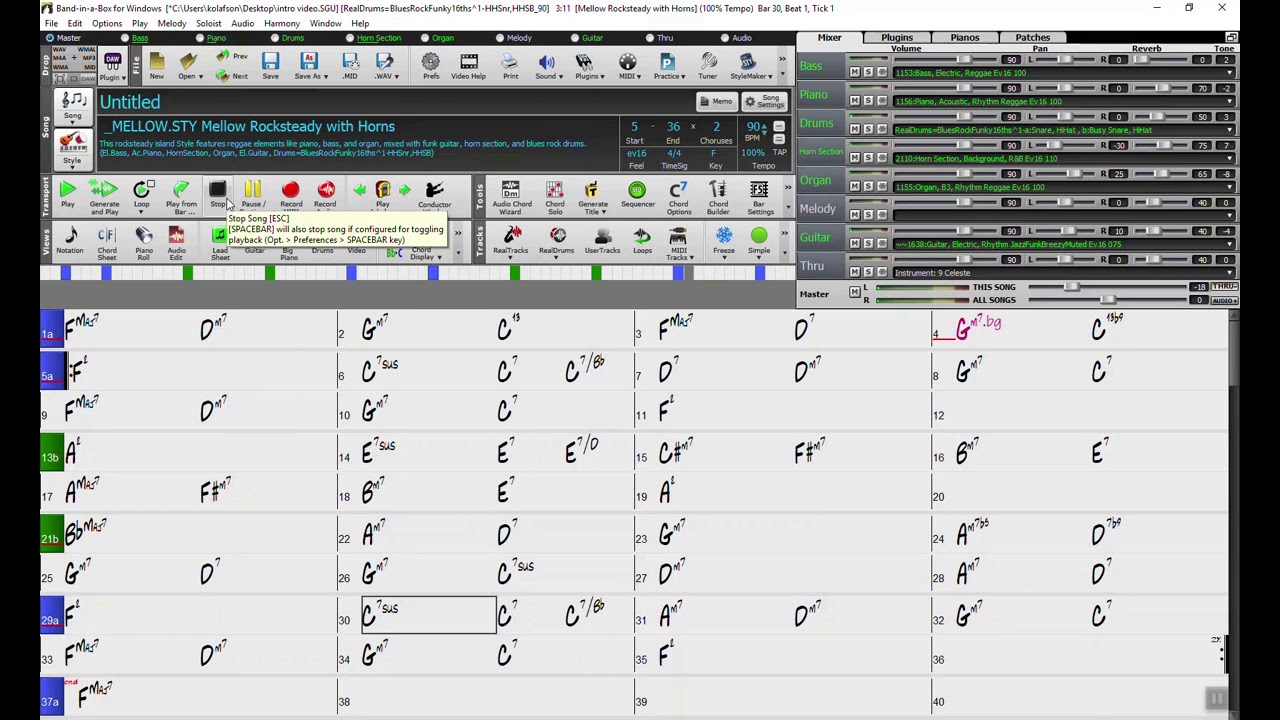Click the Bass volume slider thumb
1280x720 pixels.
[964, 60]
